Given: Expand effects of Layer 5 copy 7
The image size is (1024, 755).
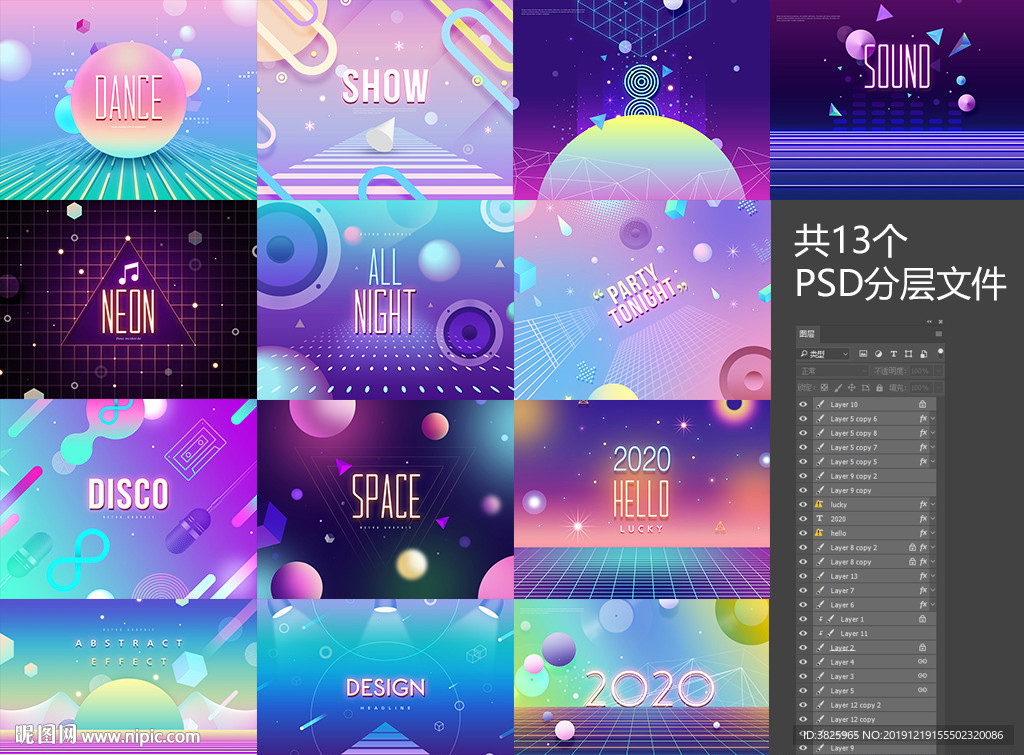Looking at the screenshot, I should point(933,447).
